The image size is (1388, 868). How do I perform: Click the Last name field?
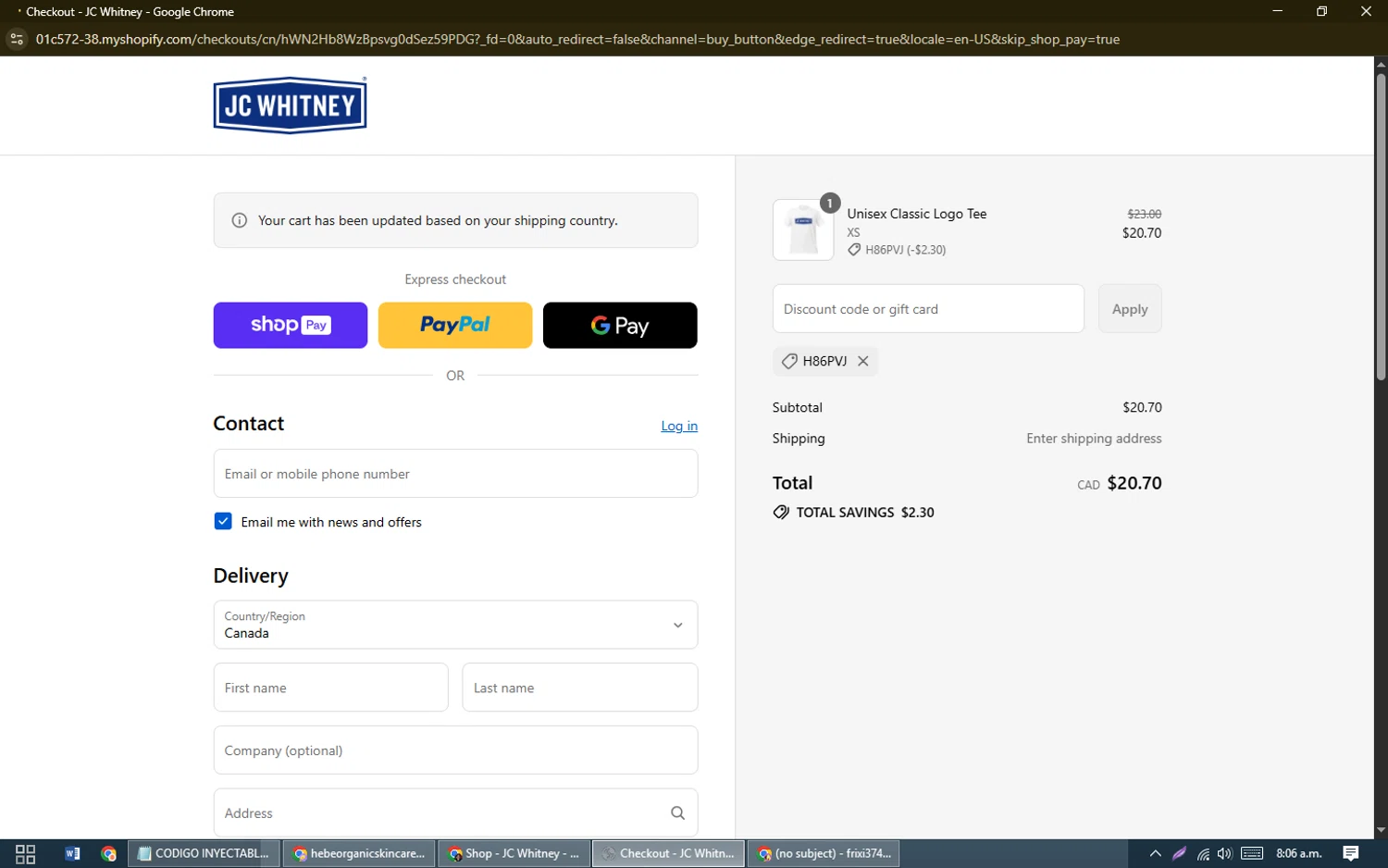tap(580, 688)
